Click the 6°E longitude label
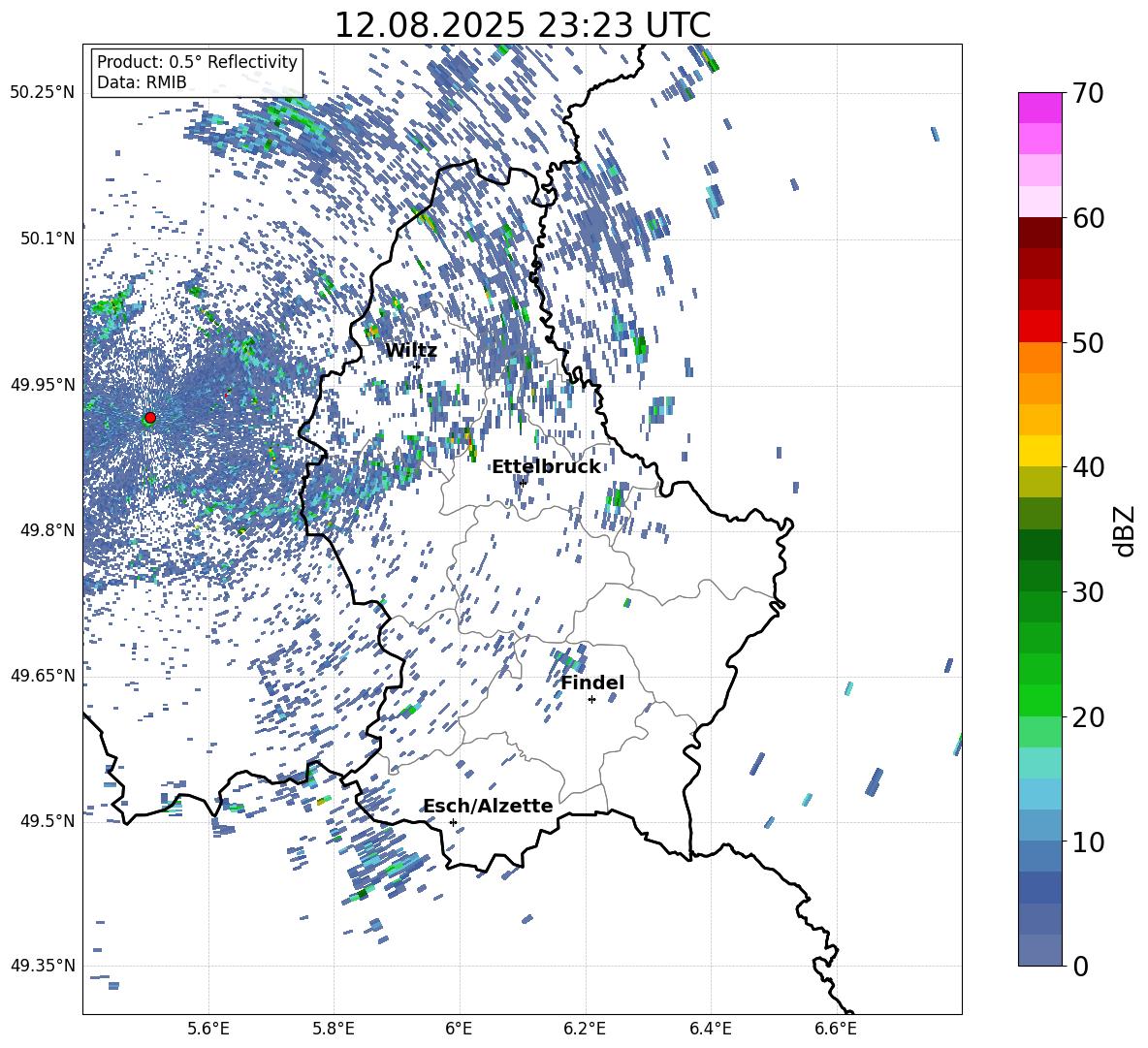 (x=459, y=1029)
